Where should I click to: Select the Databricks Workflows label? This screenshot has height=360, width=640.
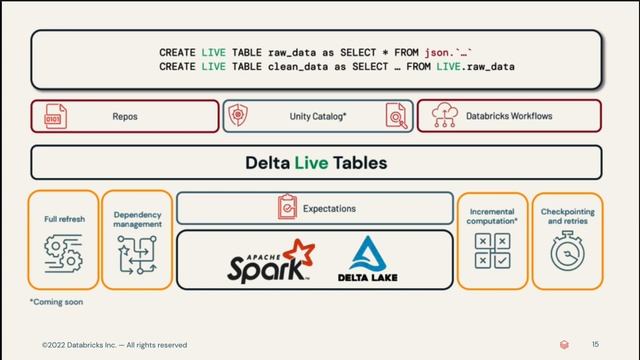[509, 116]
